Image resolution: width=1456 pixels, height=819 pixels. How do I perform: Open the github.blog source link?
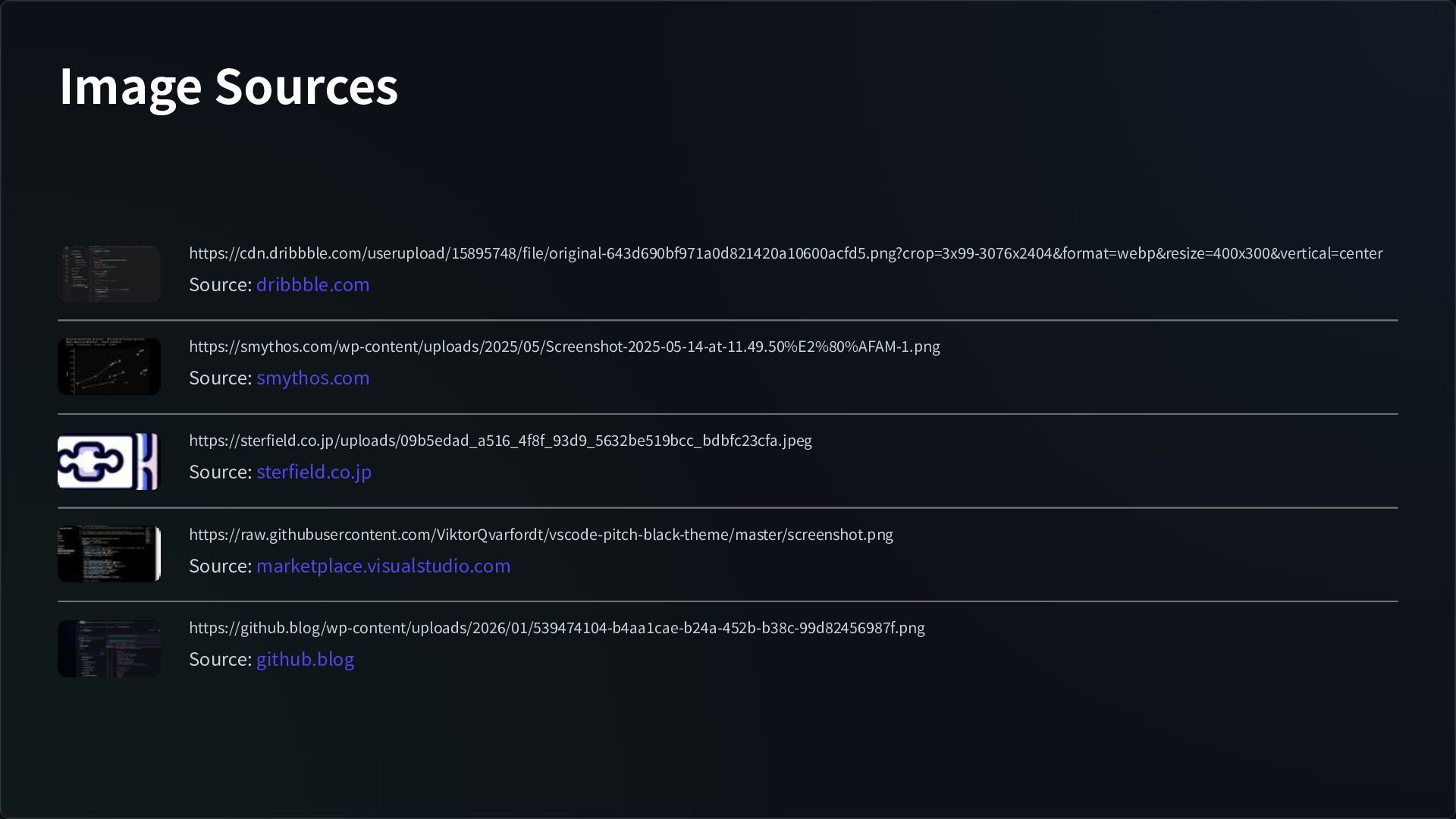click(305, 659)
